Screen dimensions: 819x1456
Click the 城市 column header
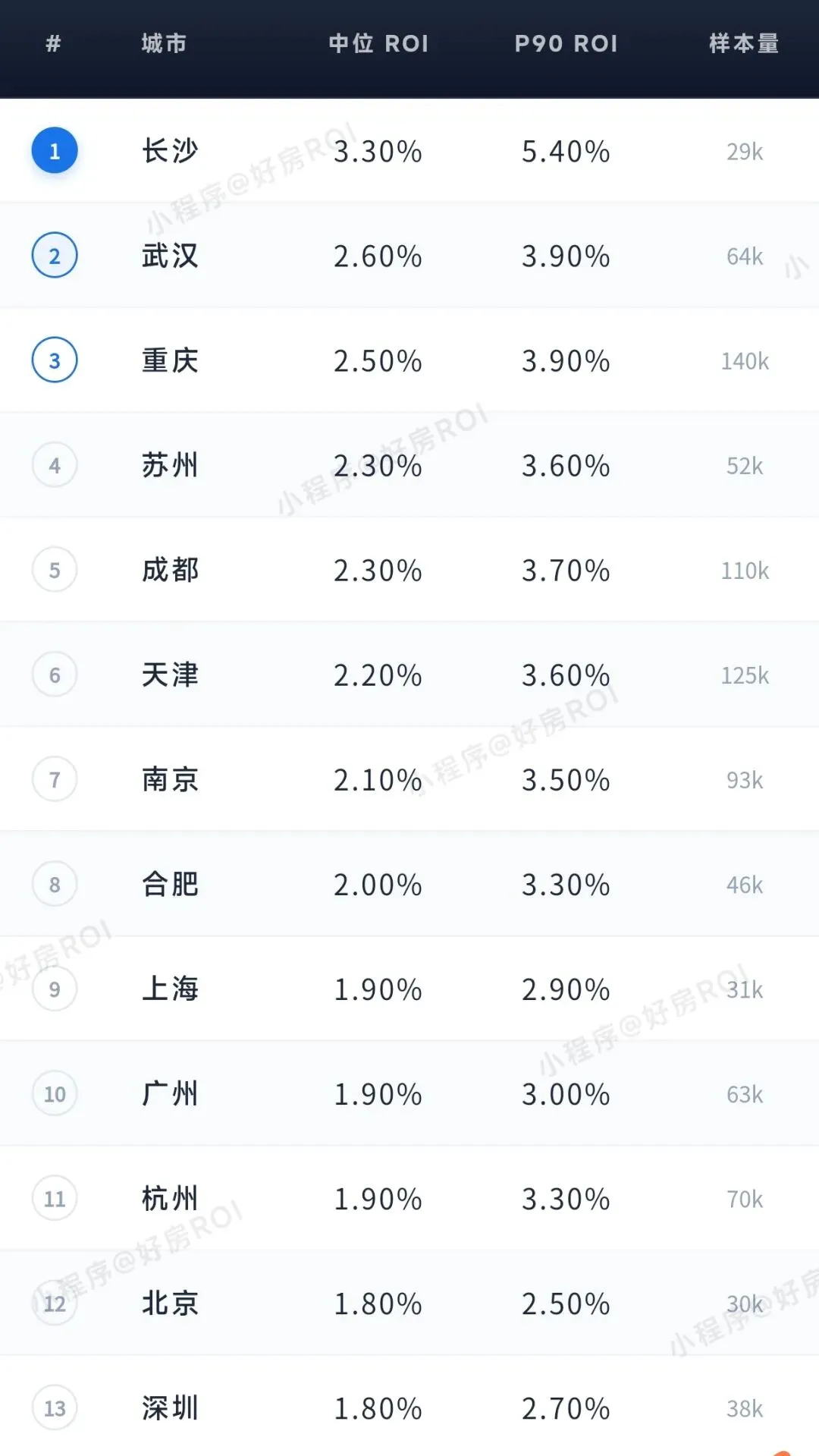[164, 43]
